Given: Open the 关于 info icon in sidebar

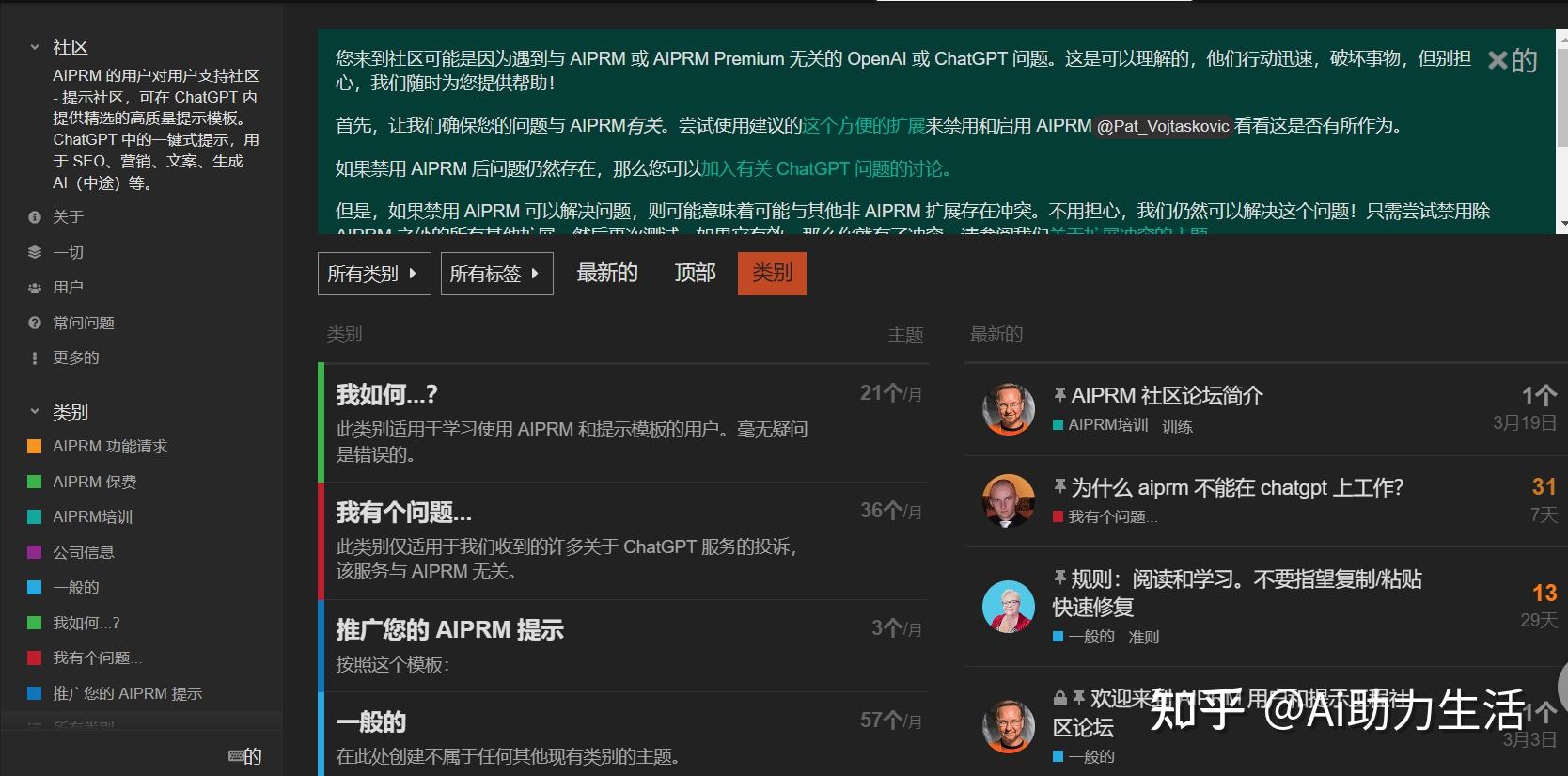Looking at the screenshot, I should coord(35,217).
